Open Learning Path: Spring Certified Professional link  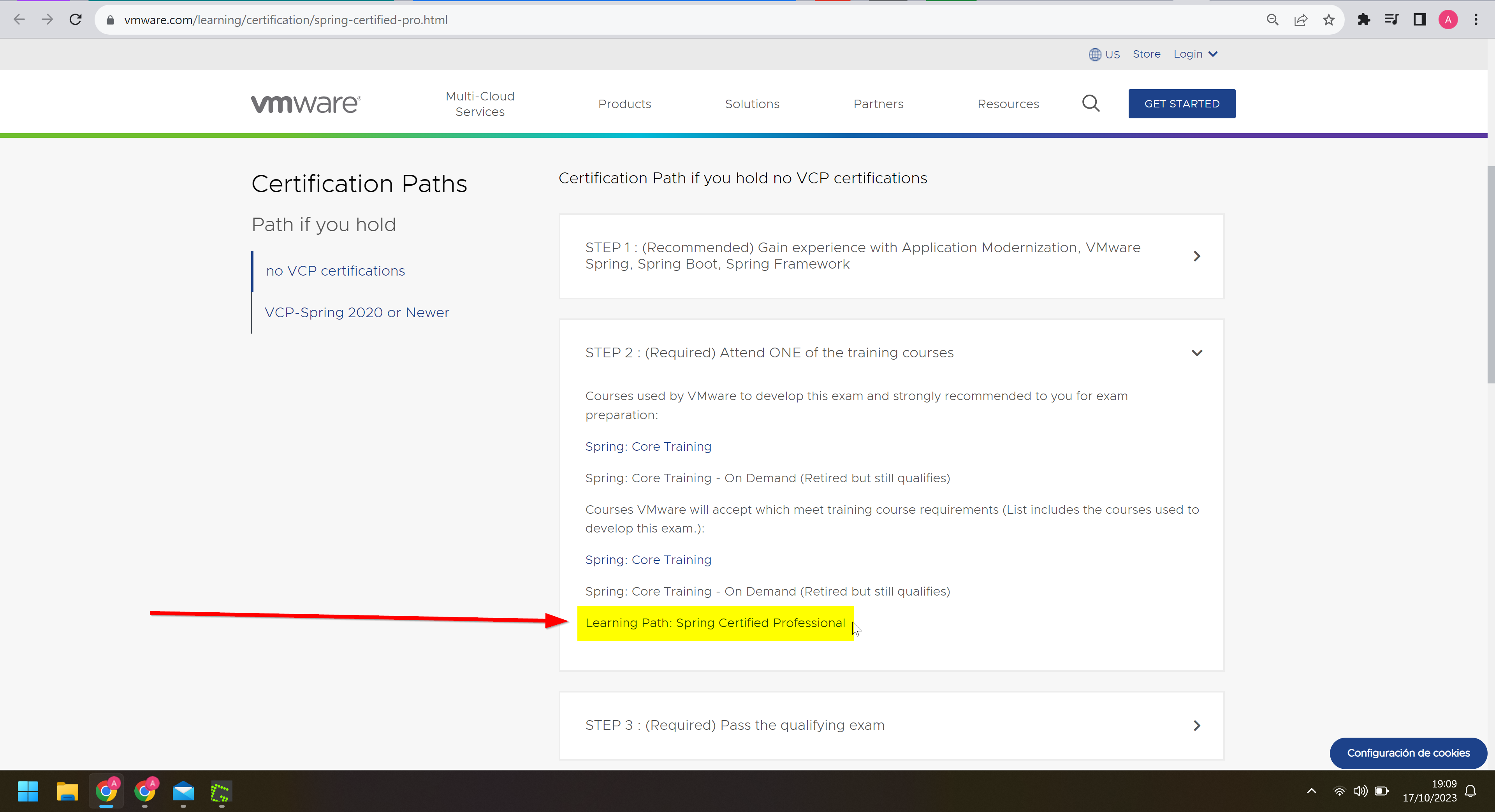[x=715, y=623]
